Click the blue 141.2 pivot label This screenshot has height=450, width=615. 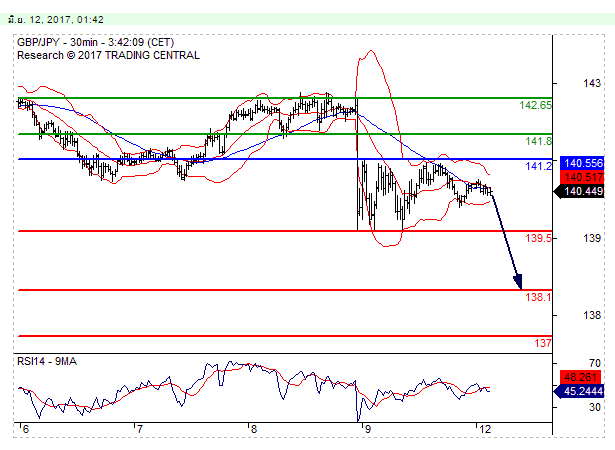(x=538, y=166)
